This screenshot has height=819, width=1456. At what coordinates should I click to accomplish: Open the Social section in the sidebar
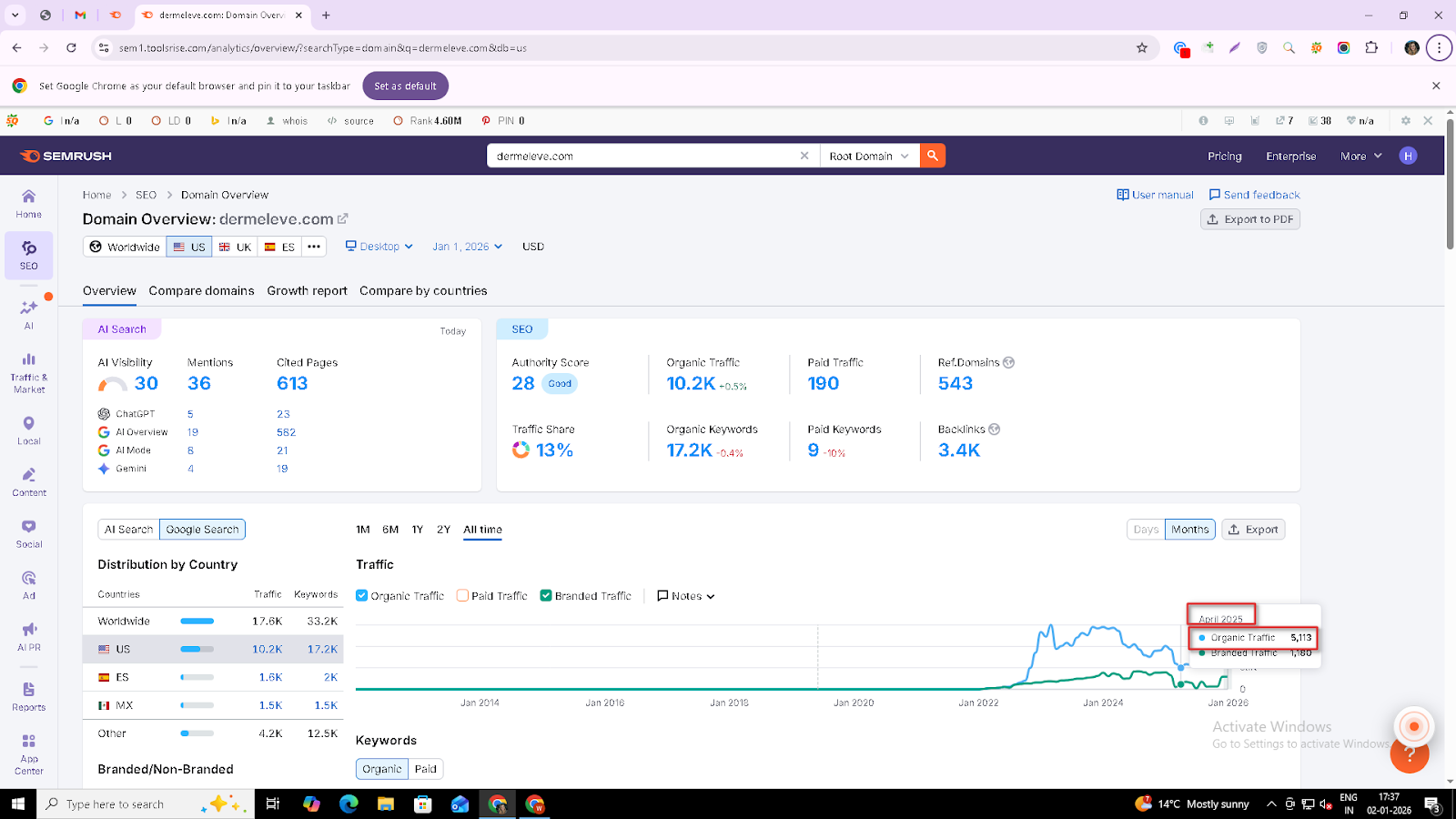pos(28,534)
